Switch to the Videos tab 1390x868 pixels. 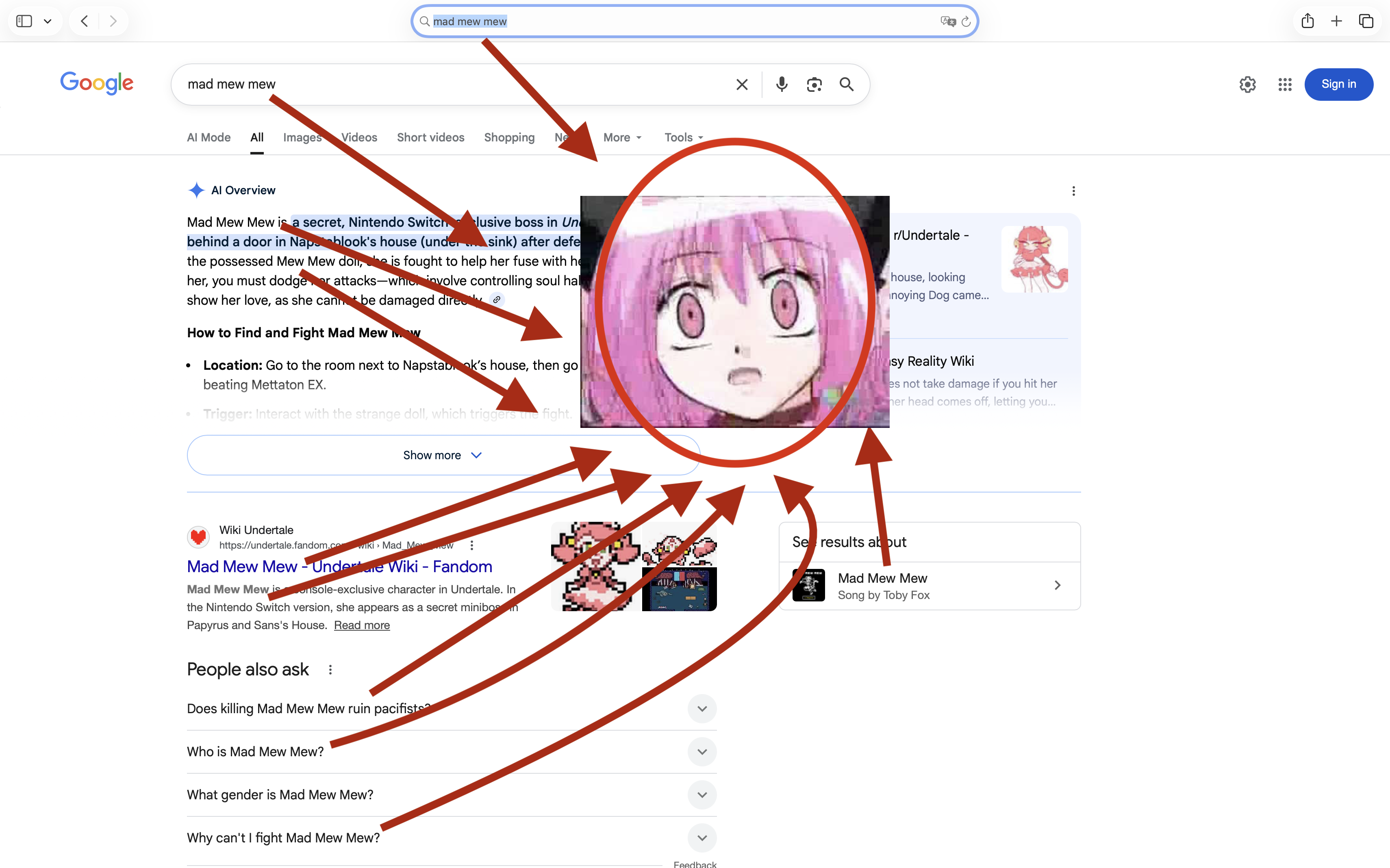359,137
